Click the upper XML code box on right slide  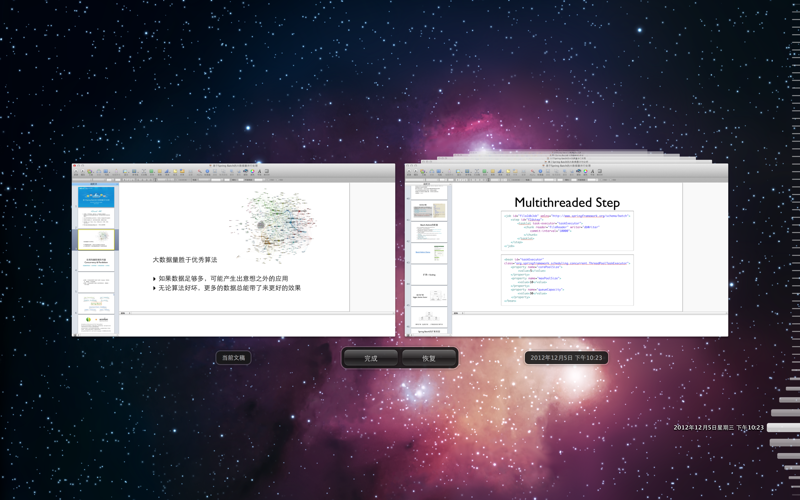567,230
